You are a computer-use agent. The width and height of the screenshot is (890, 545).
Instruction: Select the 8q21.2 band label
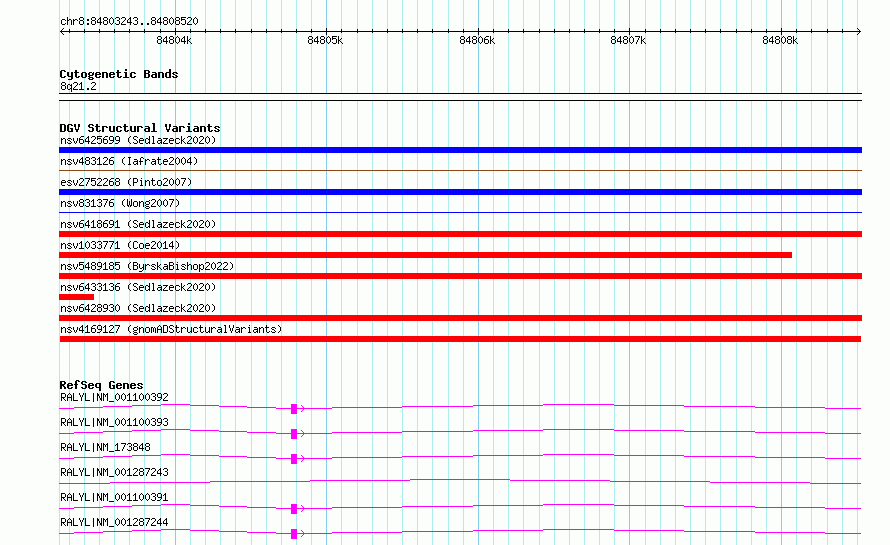coord(78,87)
